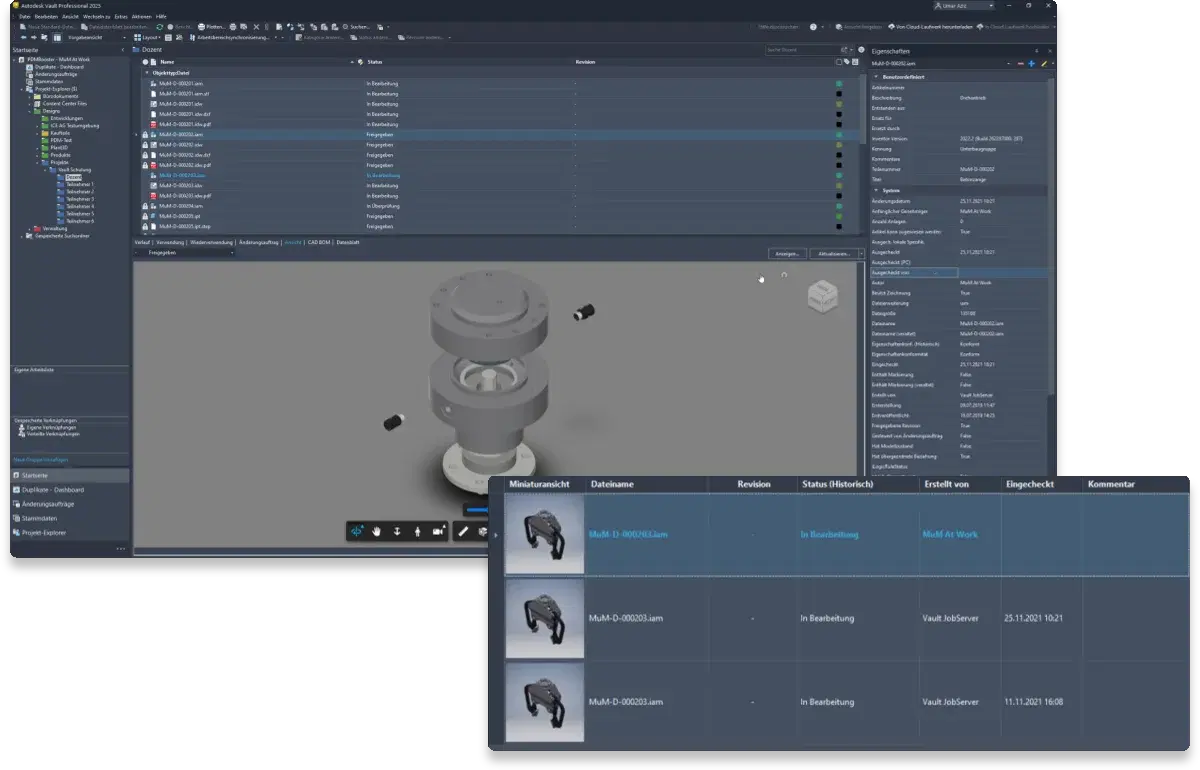The image size is (1200, 770).
Task: Switch to the Verlauf tab
Action: [142, 242]
